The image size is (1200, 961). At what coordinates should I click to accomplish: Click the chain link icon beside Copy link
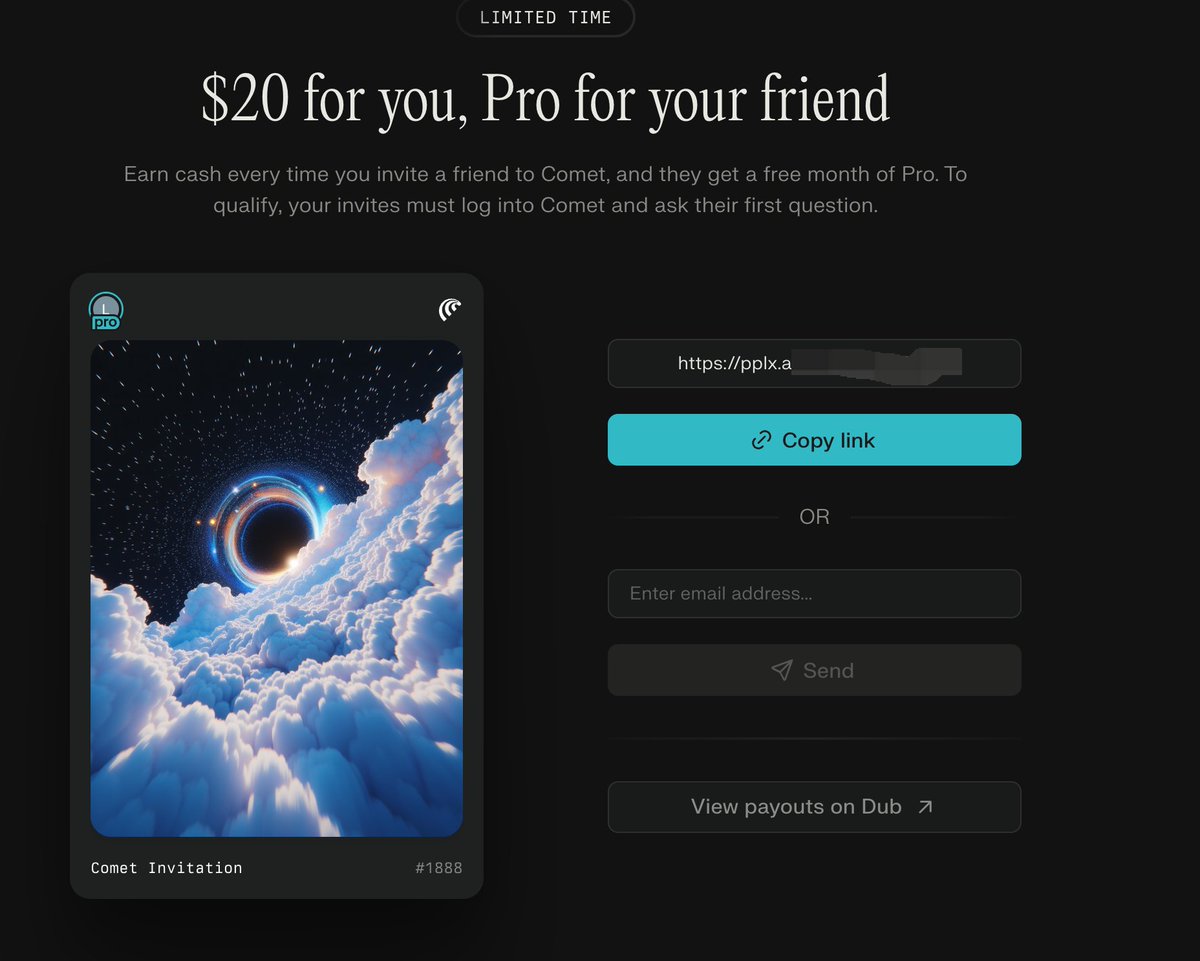coord(761,440)
